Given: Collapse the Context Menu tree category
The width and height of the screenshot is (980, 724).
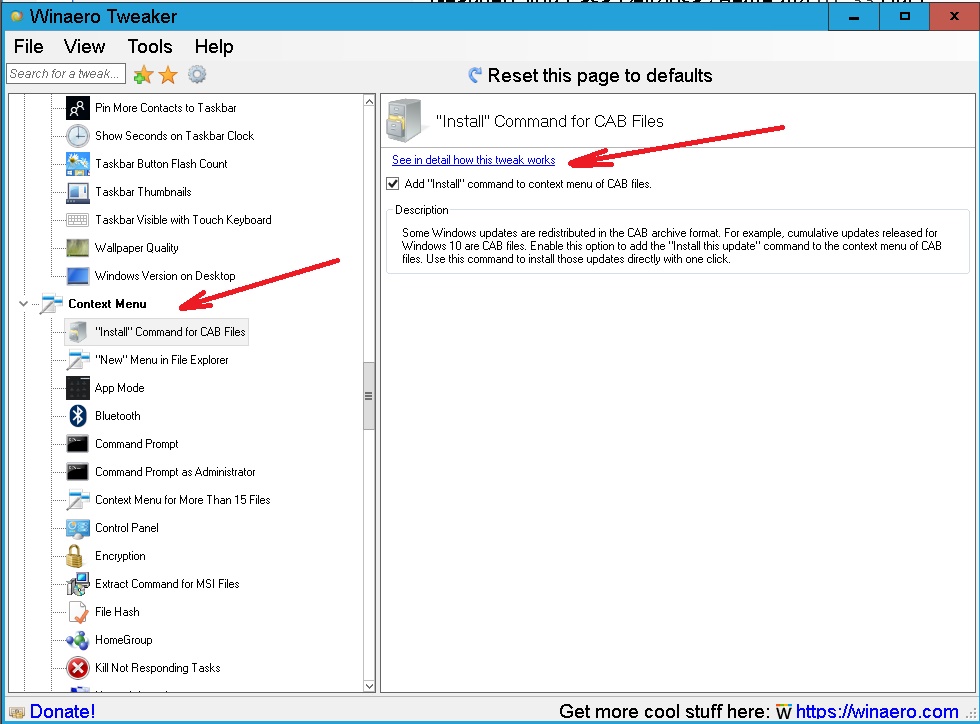Looking at the screenshot, I should (x=23, y=304).
